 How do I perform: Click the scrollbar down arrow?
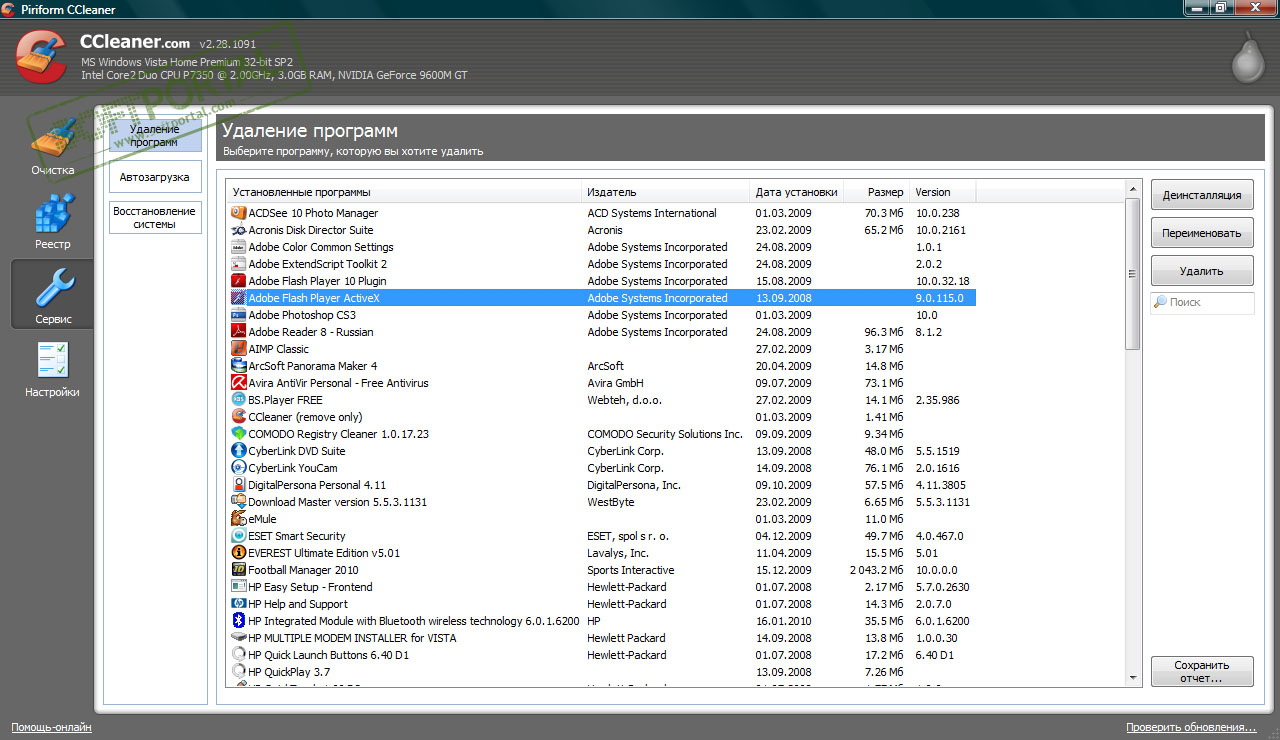coord(1132,678)
